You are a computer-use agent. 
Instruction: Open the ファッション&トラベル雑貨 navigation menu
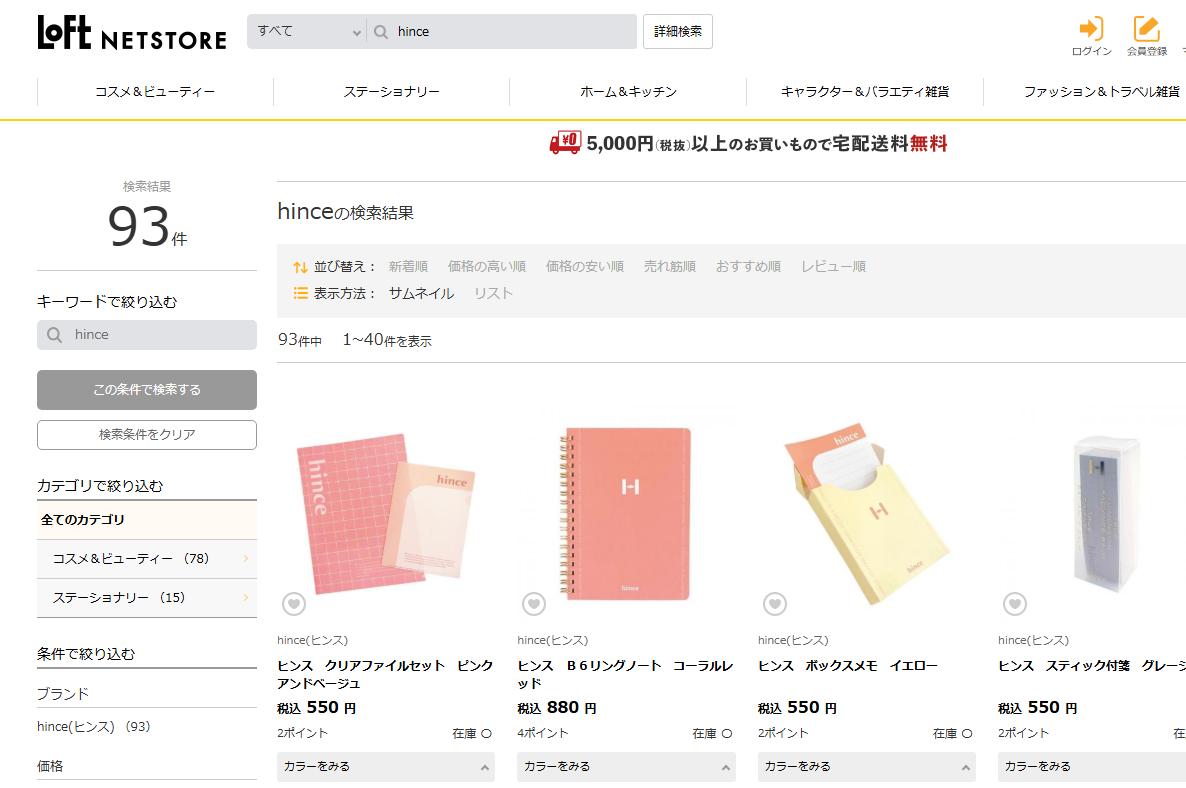1101,92
